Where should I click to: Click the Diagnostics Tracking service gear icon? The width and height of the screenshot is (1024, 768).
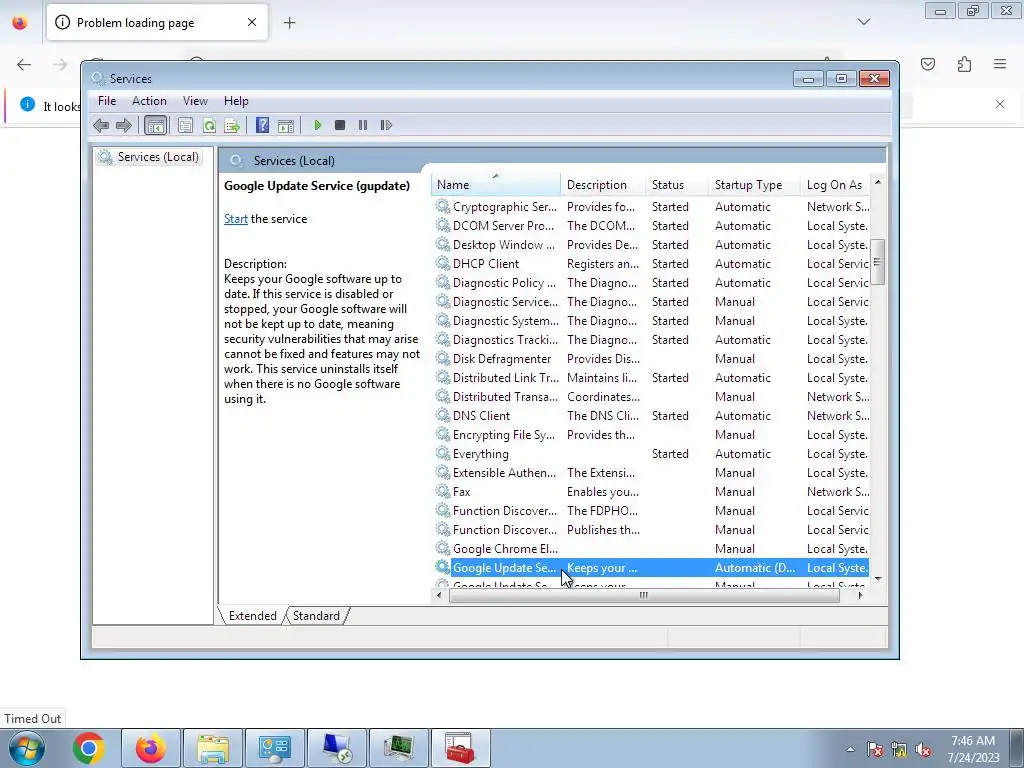(x=443, y=339)
